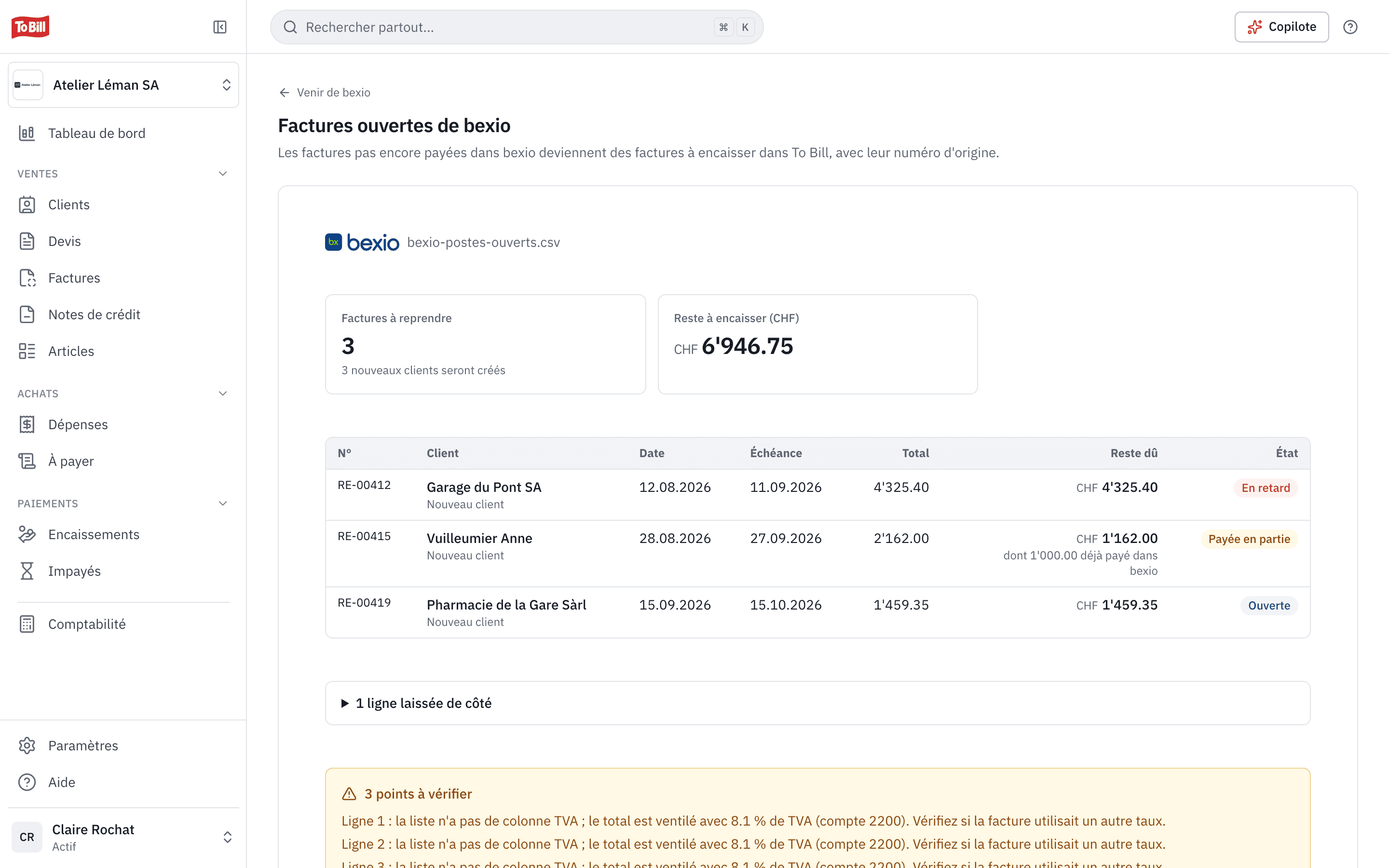
Task: Open Tableau de bord in sidebar
Action: pos(123,133)
